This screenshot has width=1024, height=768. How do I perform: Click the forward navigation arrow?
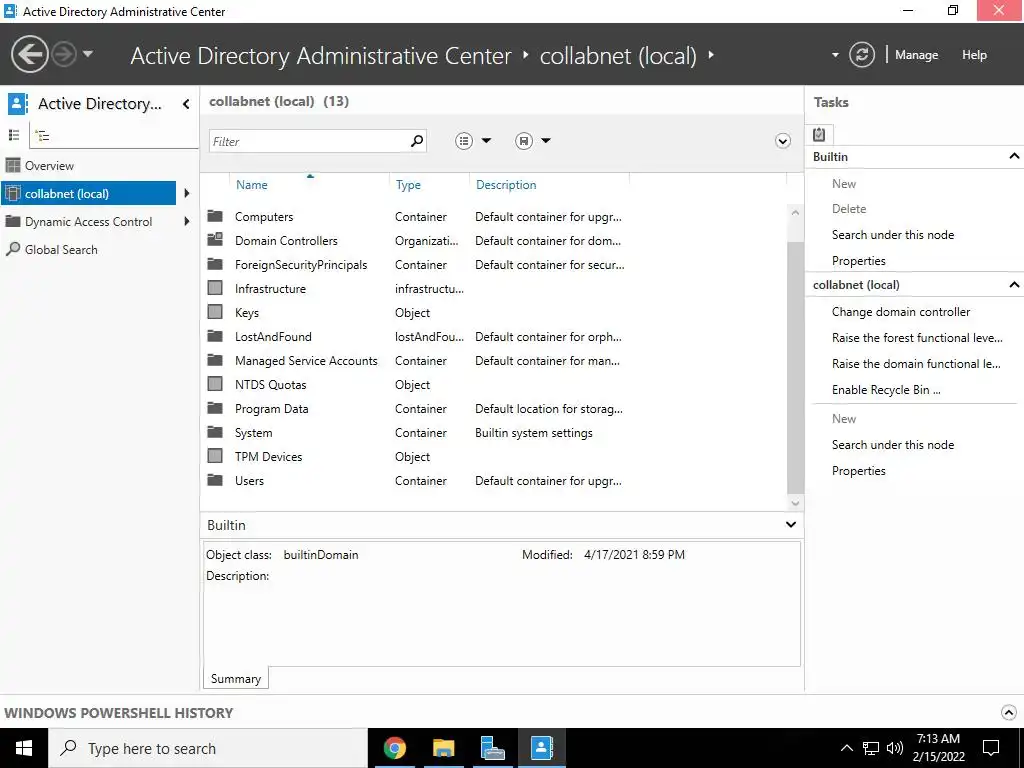64,54
